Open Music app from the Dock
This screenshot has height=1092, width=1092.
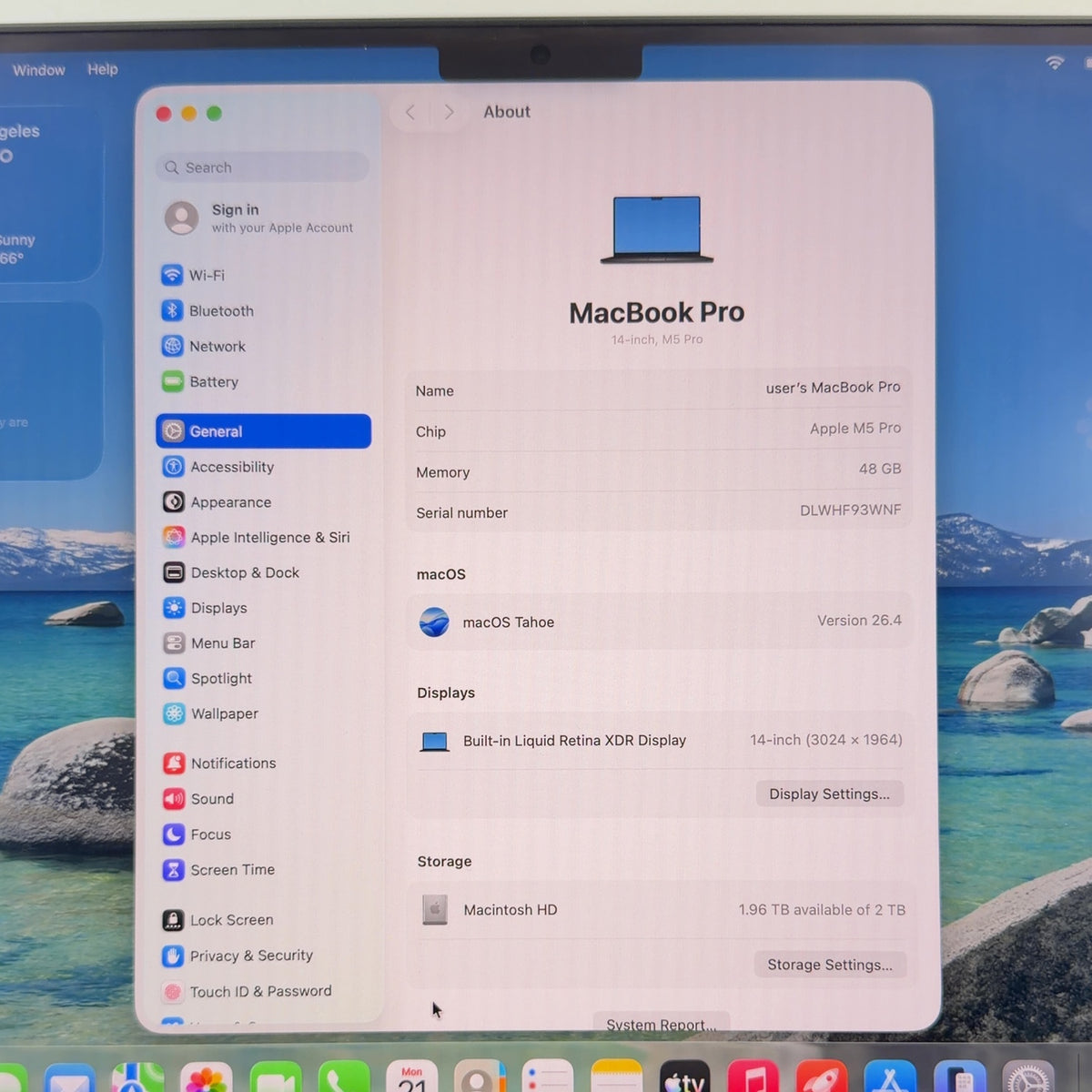[753, 1077]
